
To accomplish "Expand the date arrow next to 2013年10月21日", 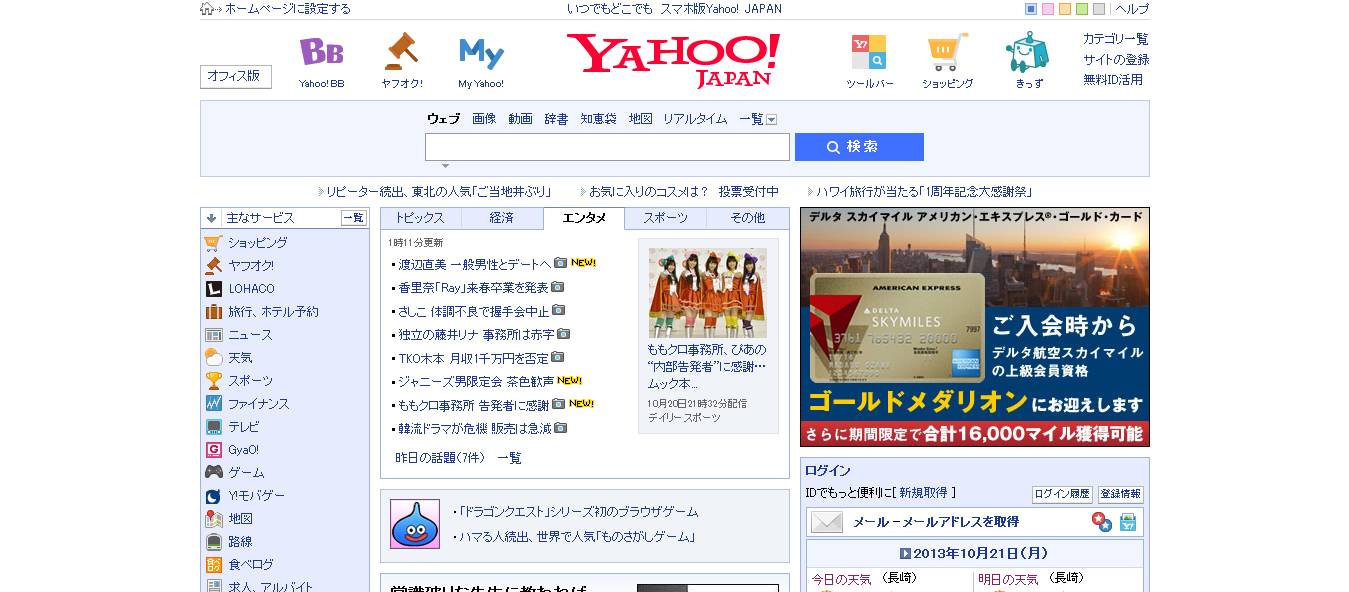I will 905,553.
